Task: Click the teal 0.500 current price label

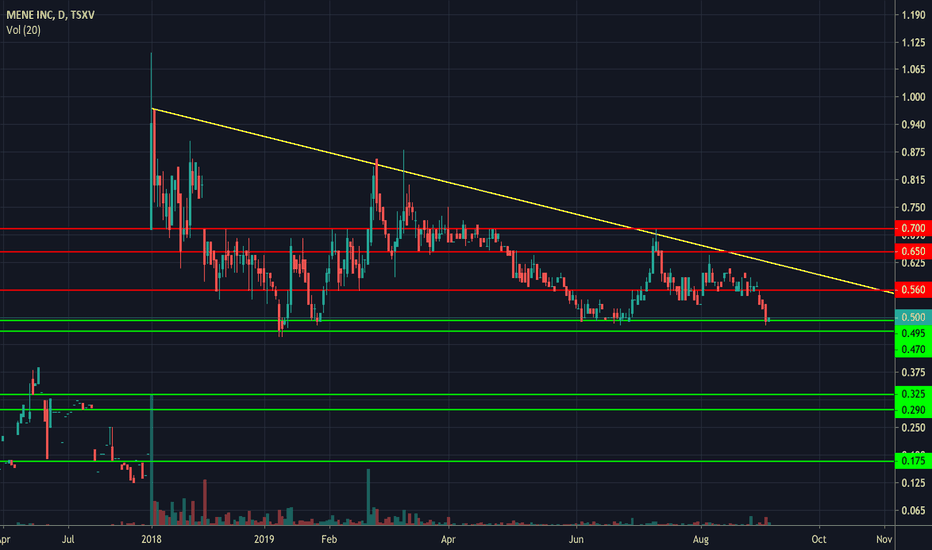Action: click(913, 318)
